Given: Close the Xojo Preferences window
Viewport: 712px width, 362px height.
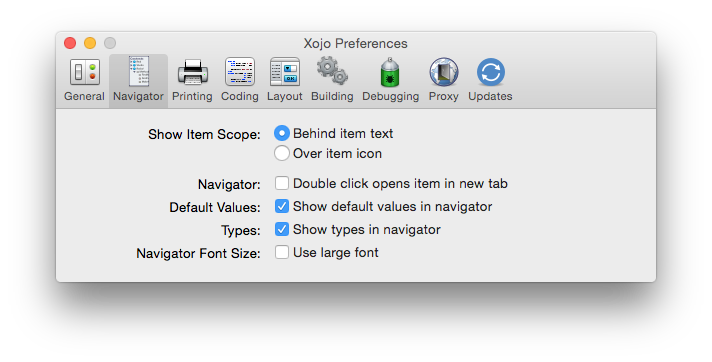Looking at the screenshot, I should (x=70, y=43).
